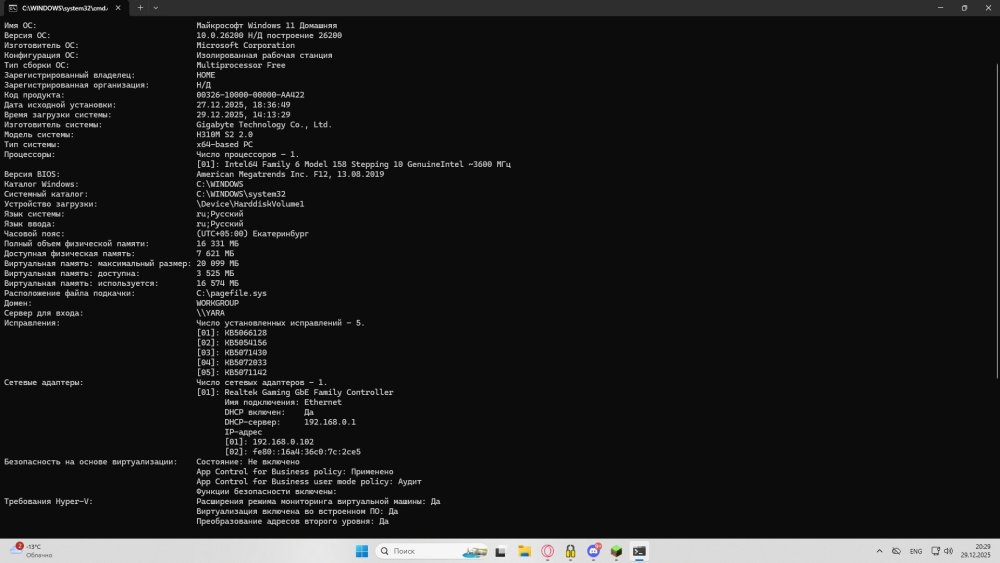Click the system model 'H310M S2 2.0'
Screen dimensions: 1000x563
224,135
